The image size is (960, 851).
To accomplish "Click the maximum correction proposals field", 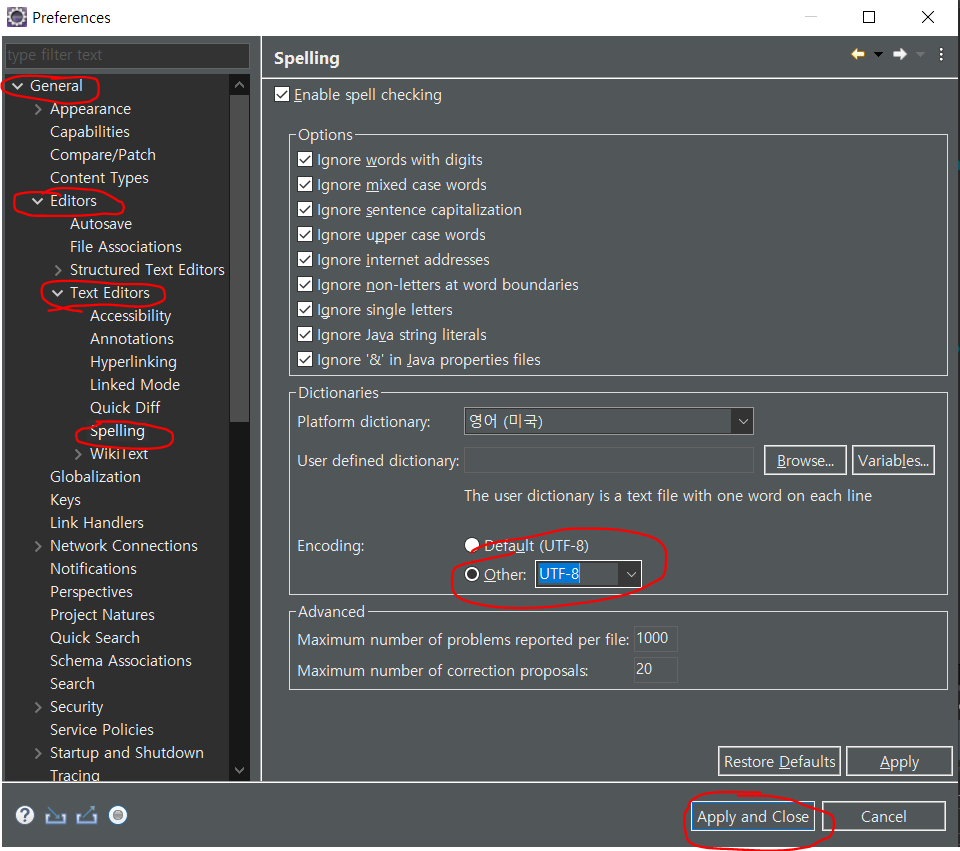I will pyautogui.click(x=656, y=669).
